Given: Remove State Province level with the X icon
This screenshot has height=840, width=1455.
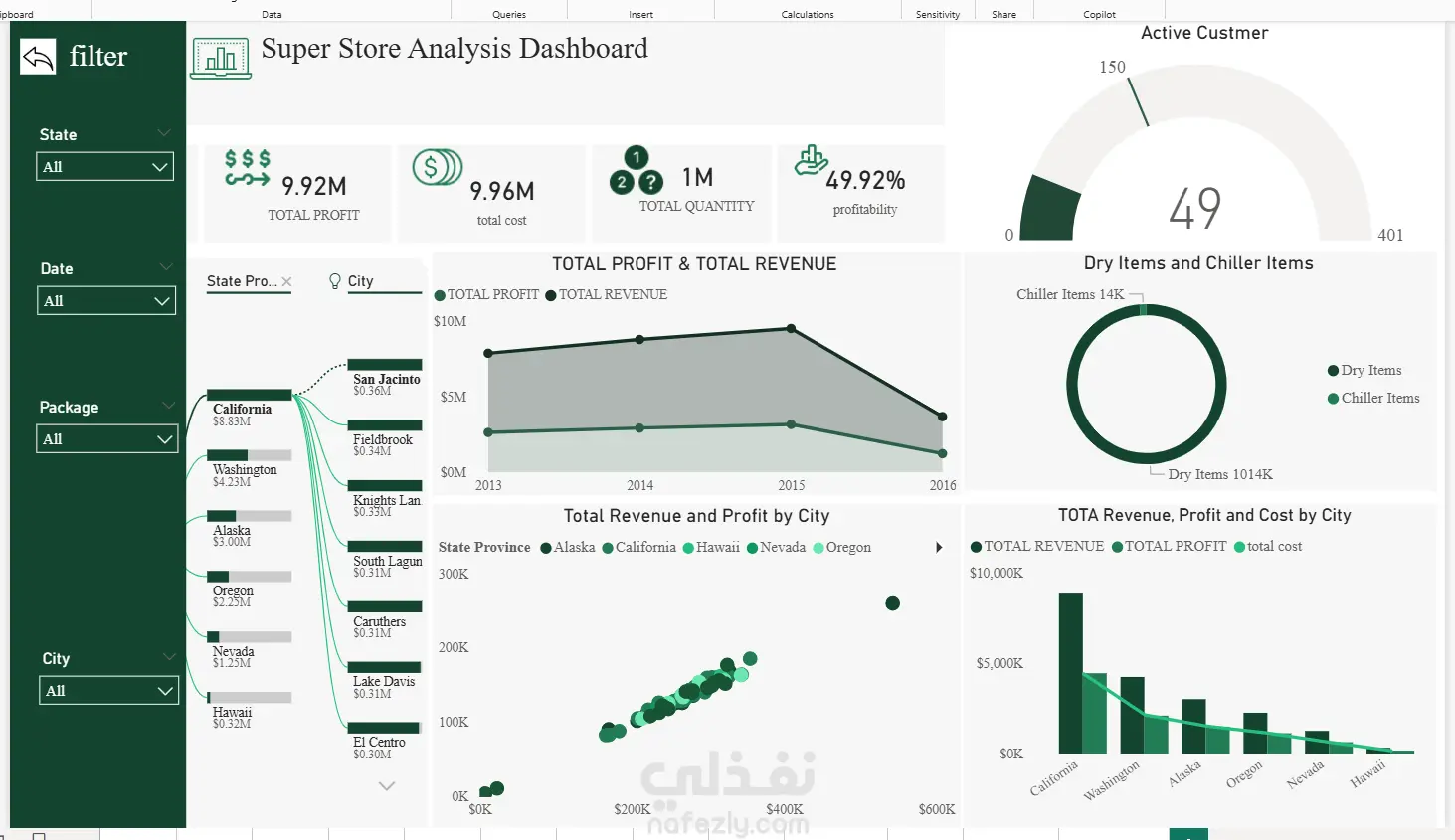Looking at the screenshot, I should coord(286,282).
